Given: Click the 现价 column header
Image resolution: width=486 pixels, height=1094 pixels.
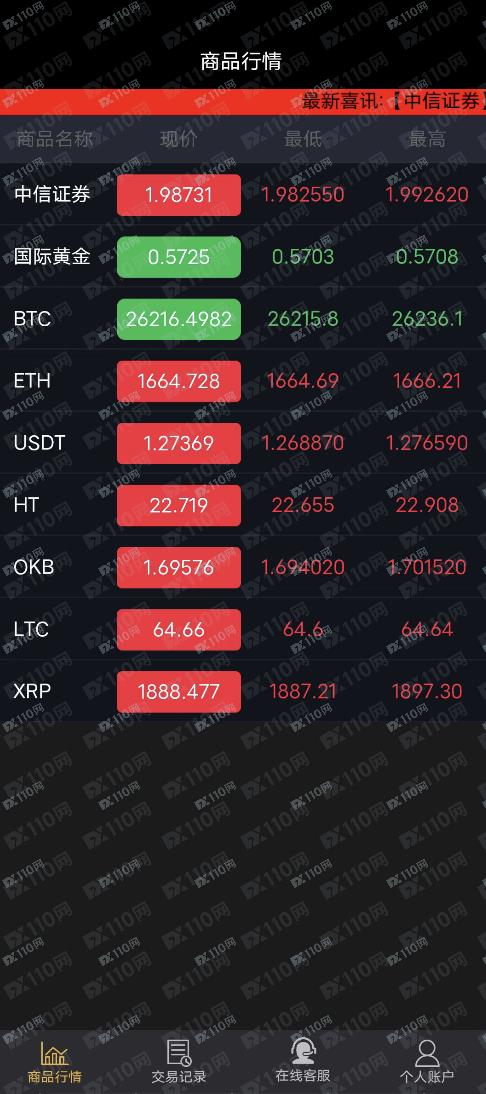Looking at the screenshot, I should [x=179, y=139].
